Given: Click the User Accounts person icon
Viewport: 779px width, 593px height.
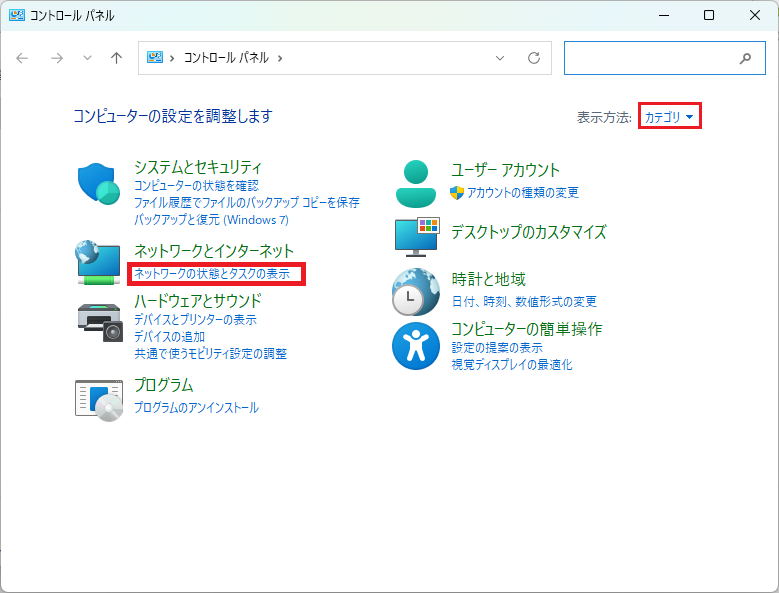Looking at the screenshot, I should 415,182.
